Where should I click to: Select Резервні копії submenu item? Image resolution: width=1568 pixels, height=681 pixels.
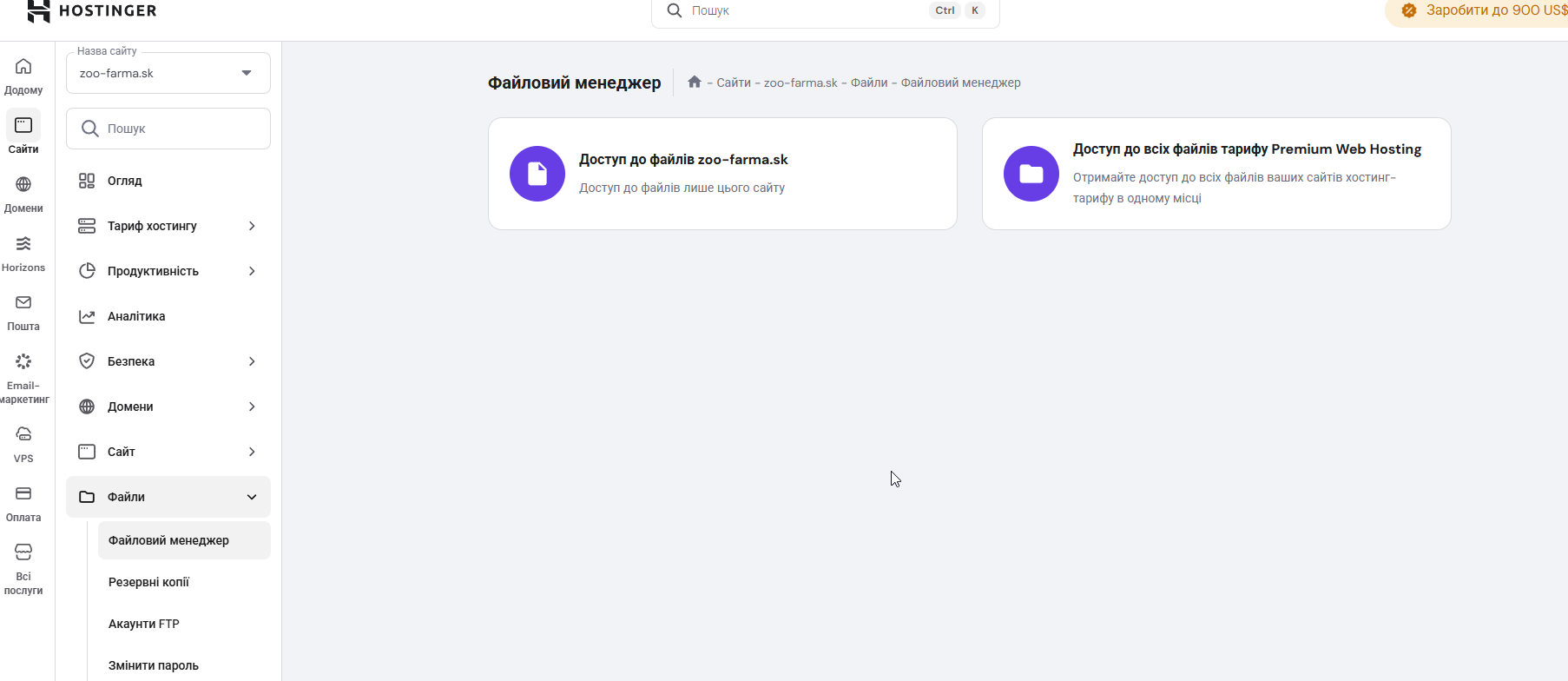(x=184, y=582)
